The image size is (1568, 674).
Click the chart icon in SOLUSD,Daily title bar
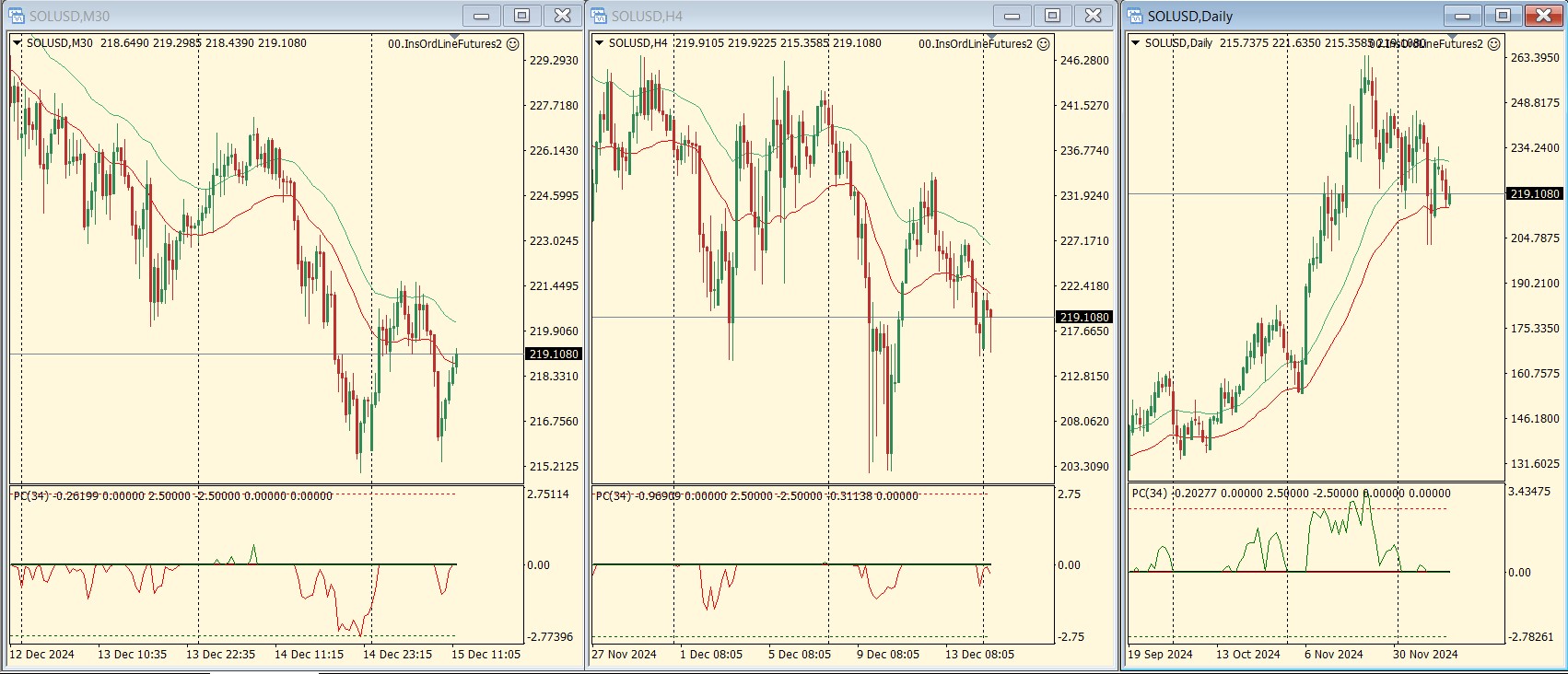pyautogui.click(x=1135, y=16)
